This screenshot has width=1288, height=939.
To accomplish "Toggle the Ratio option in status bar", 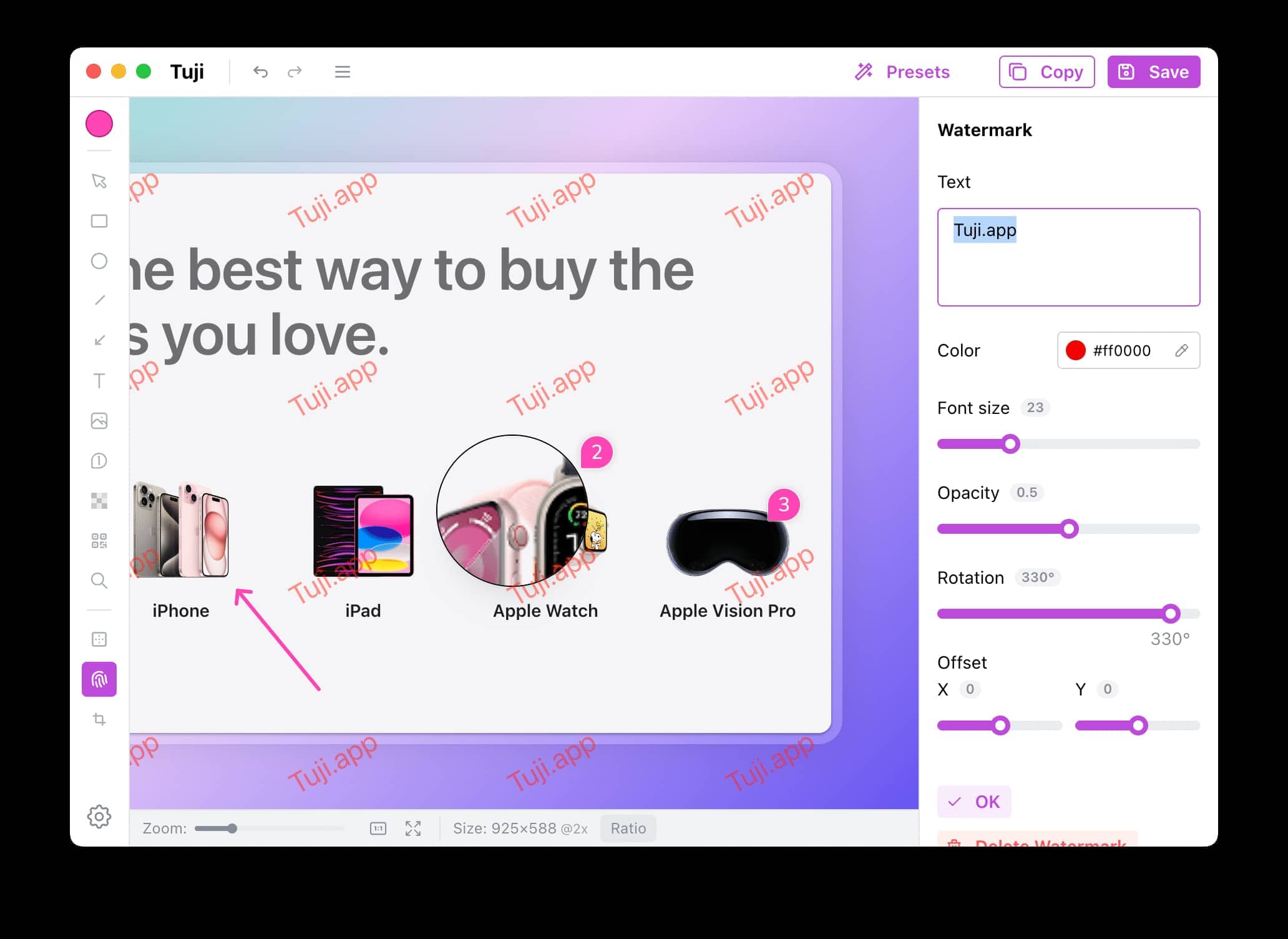I will (x=628, y=828).
